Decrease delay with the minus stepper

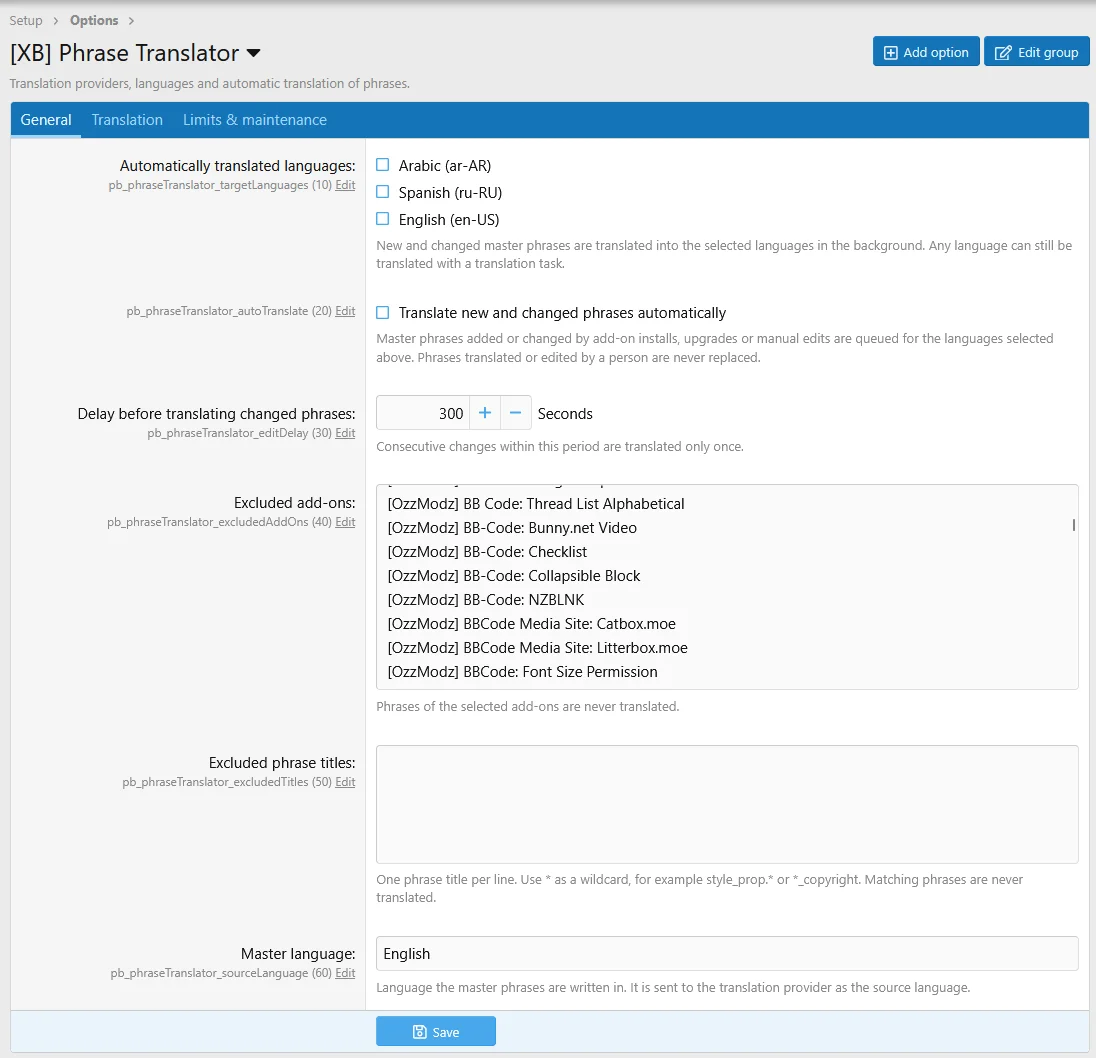(516, 413)
